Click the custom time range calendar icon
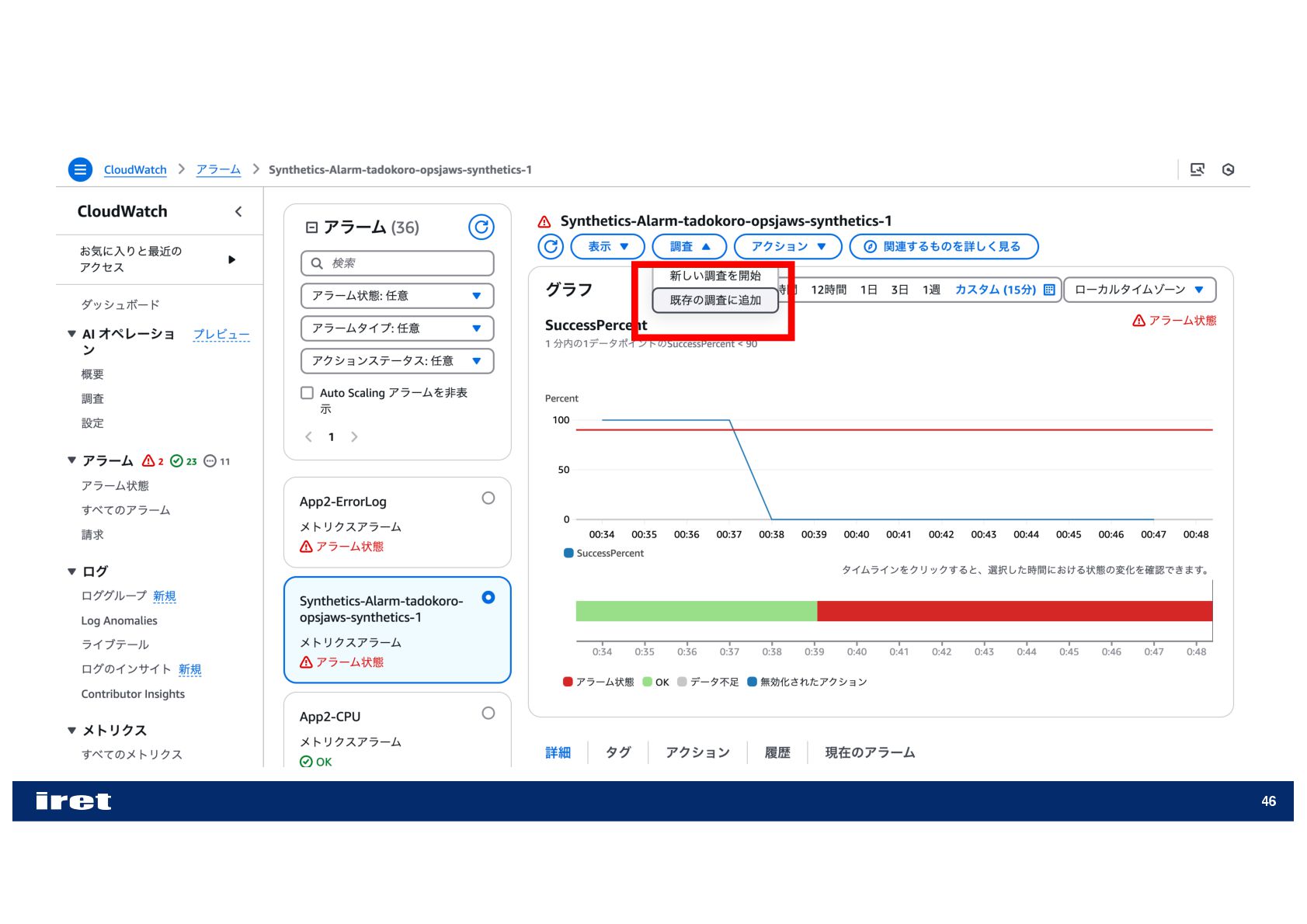 (x=1049, y=290)
